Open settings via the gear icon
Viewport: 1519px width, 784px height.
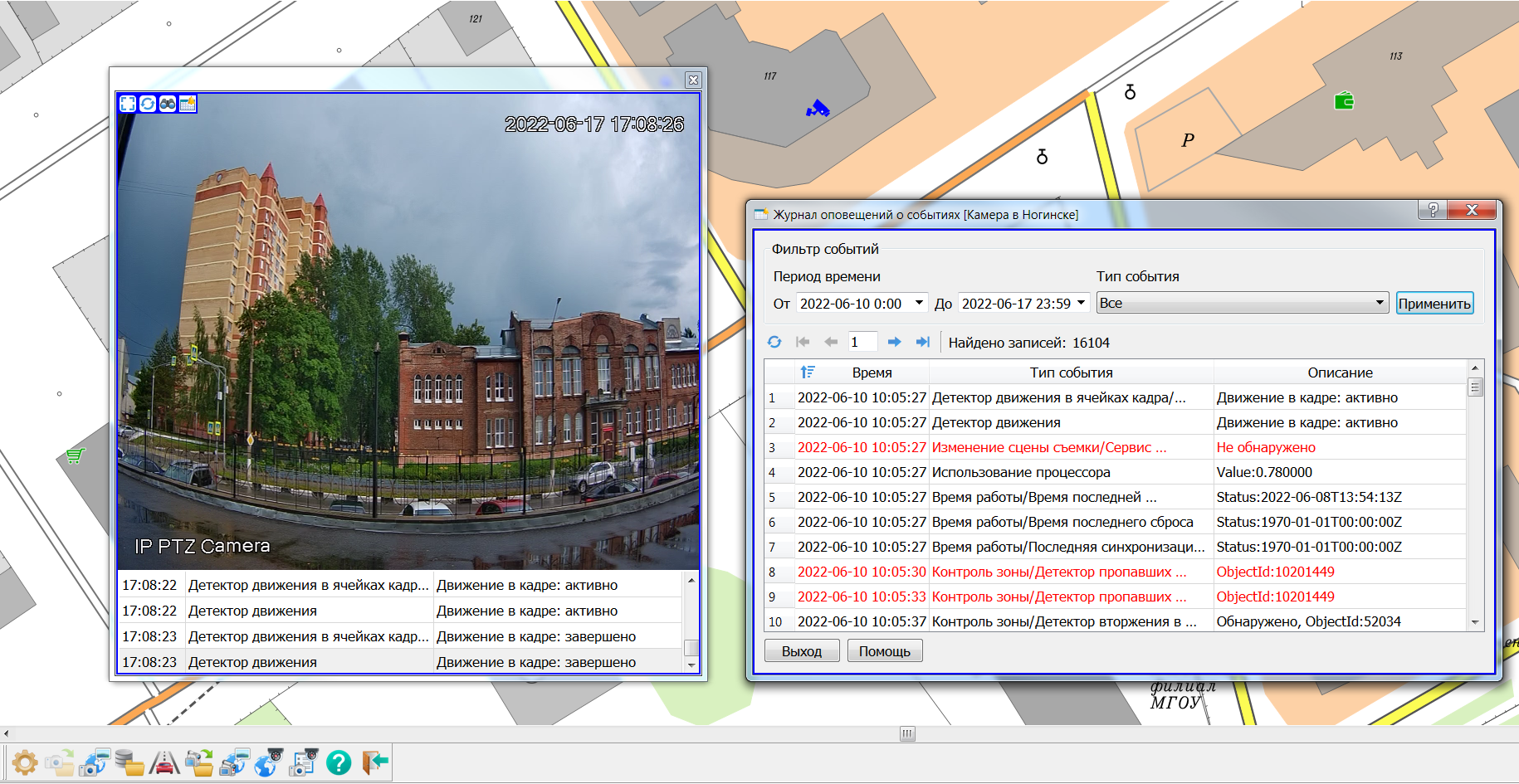(x=25, y=762)
